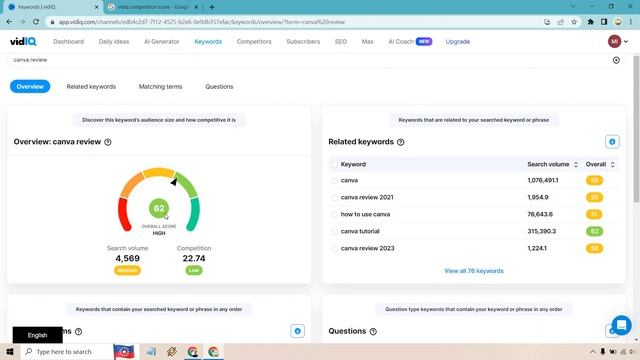Open the Subscribers section
Viewport: 640px width, 360px height.
[x=303, y=42]
